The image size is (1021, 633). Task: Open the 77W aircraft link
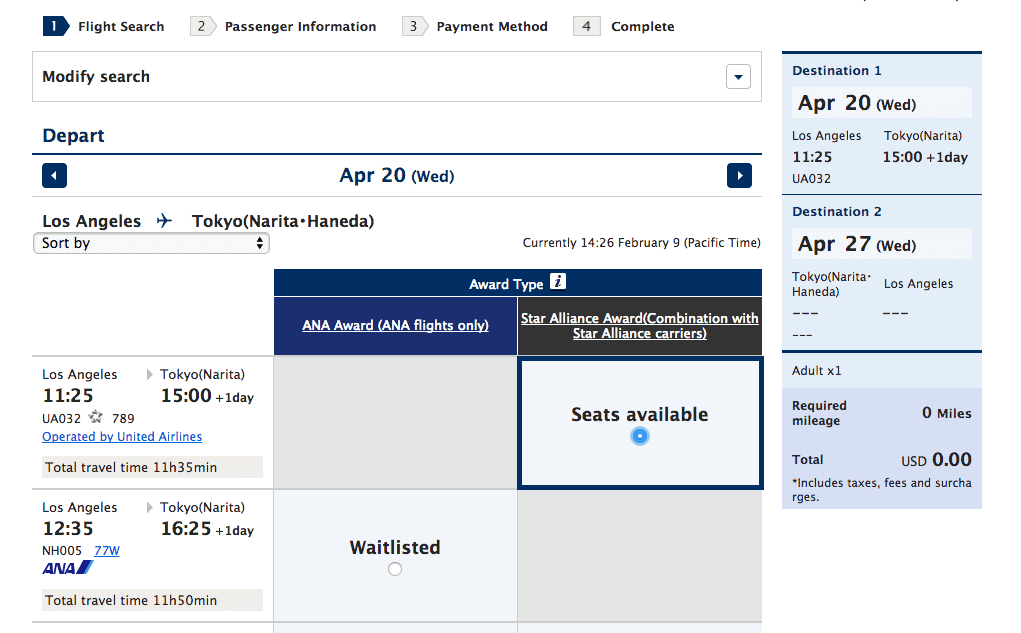(107, 550)
